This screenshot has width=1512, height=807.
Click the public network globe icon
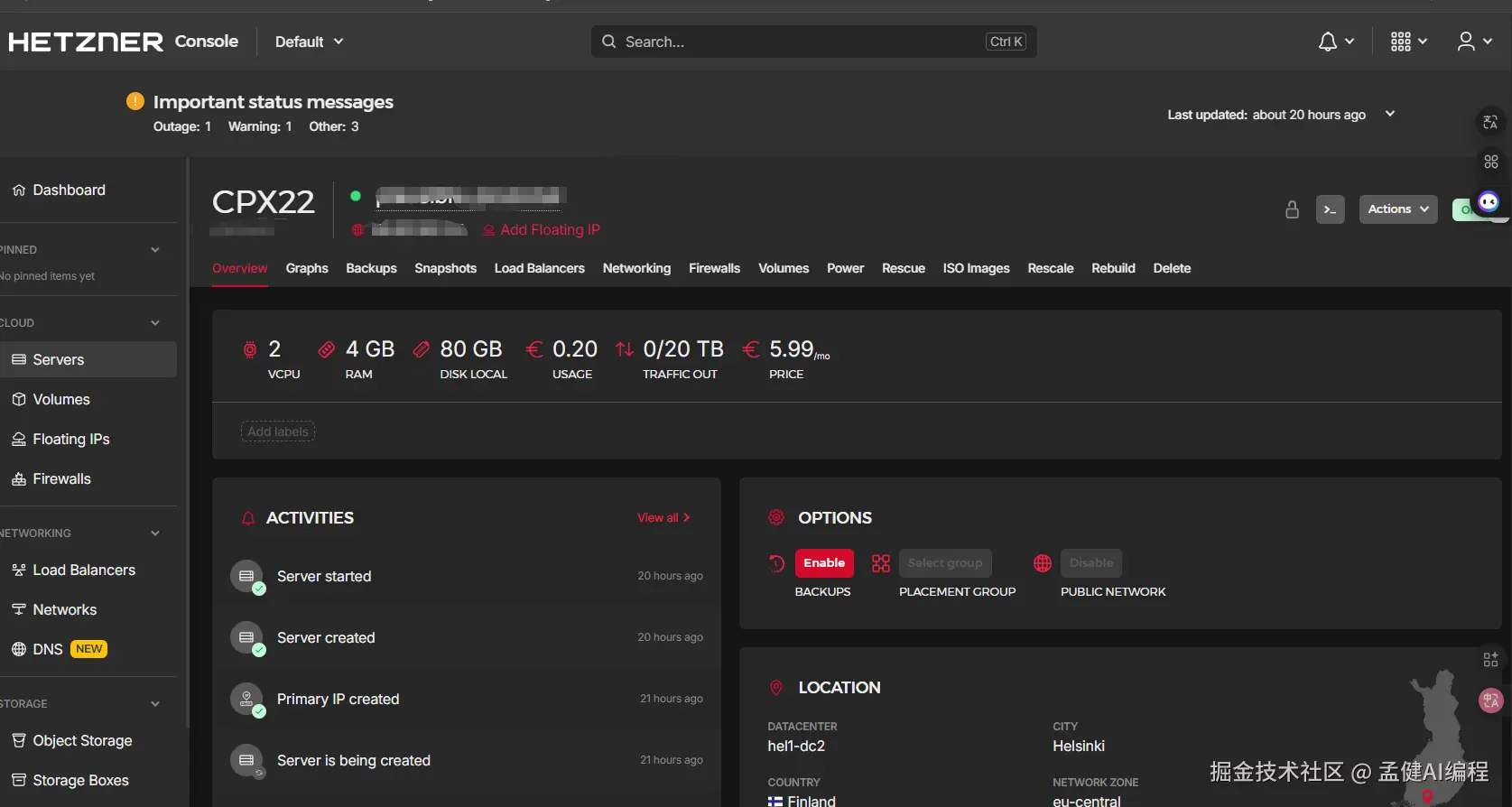[1043, 563]
